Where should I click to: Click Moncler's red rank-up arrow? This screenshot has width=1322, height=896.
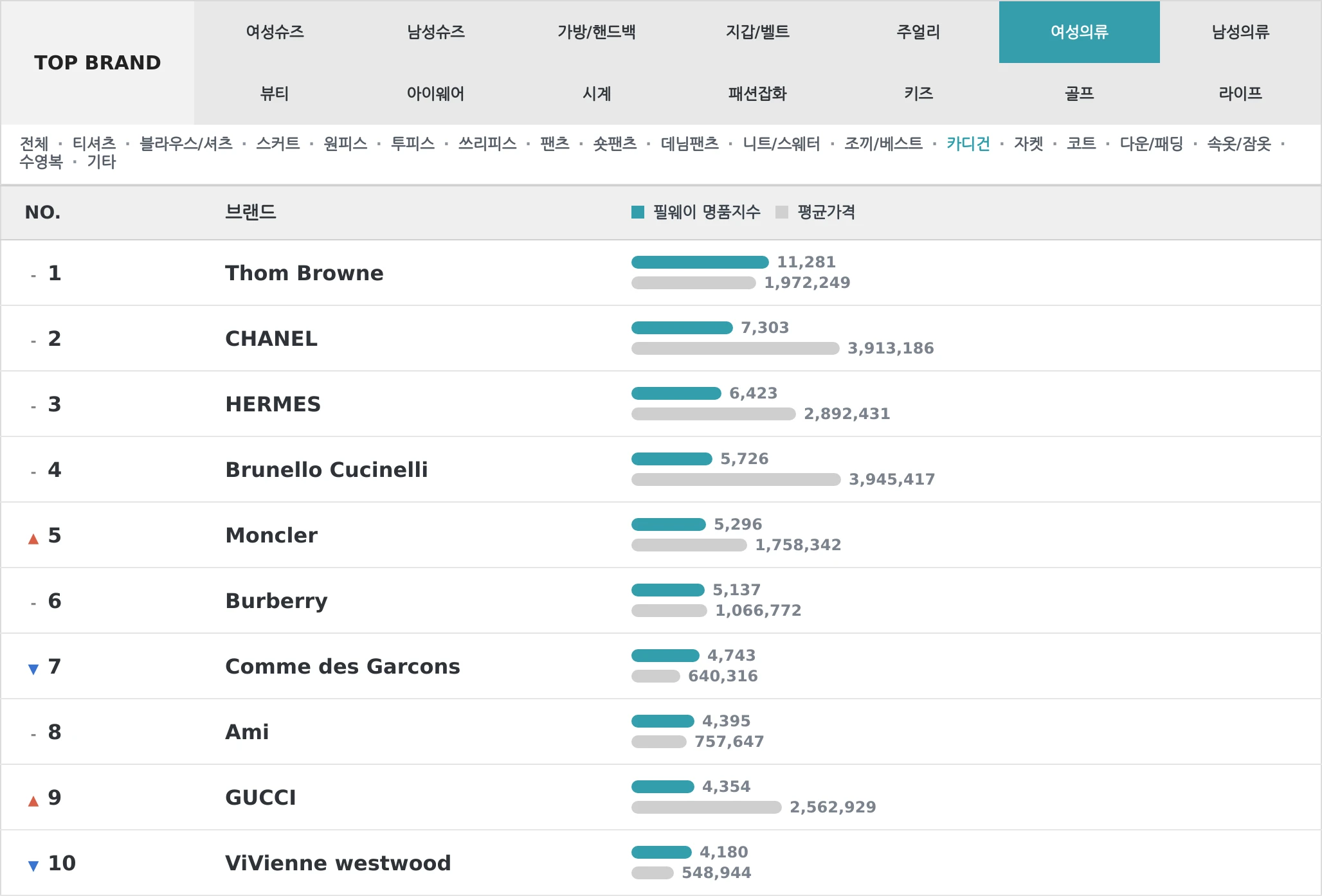pos(33,539)
